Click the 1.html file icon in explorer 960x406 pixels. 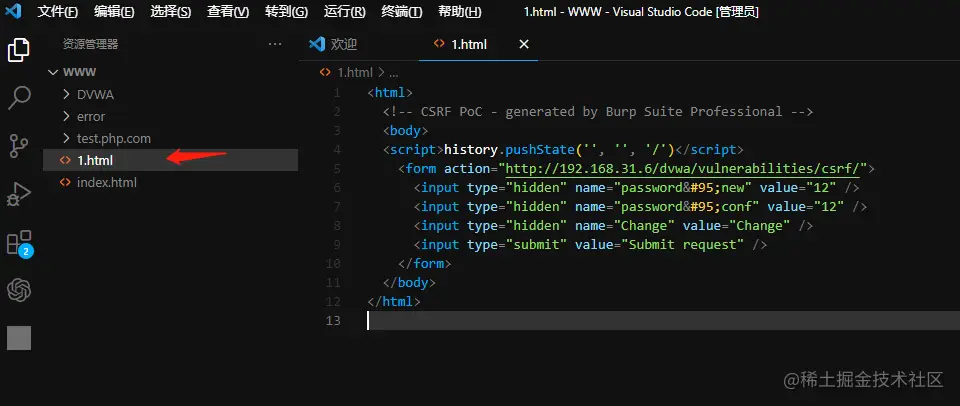65,160
